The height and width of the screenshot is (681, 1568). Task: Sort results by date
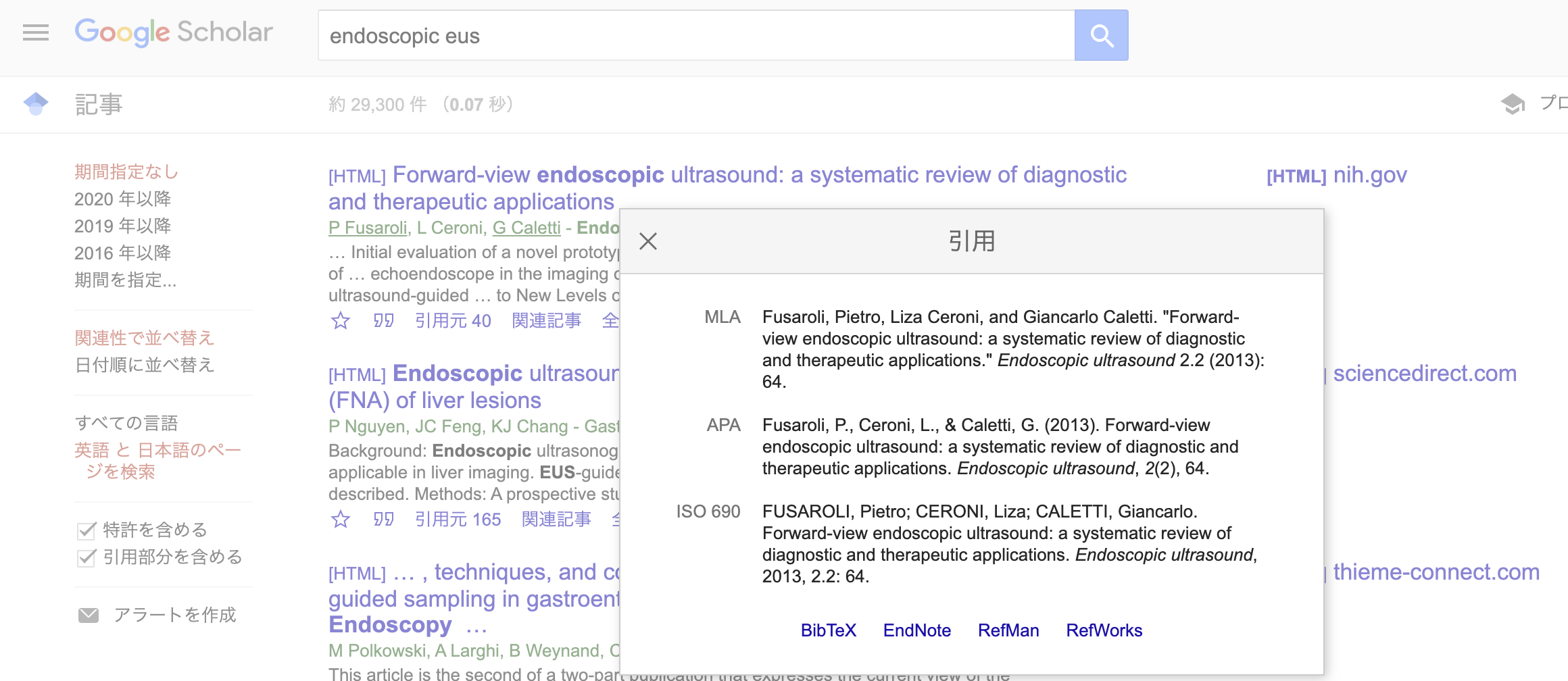pos(144,365)
